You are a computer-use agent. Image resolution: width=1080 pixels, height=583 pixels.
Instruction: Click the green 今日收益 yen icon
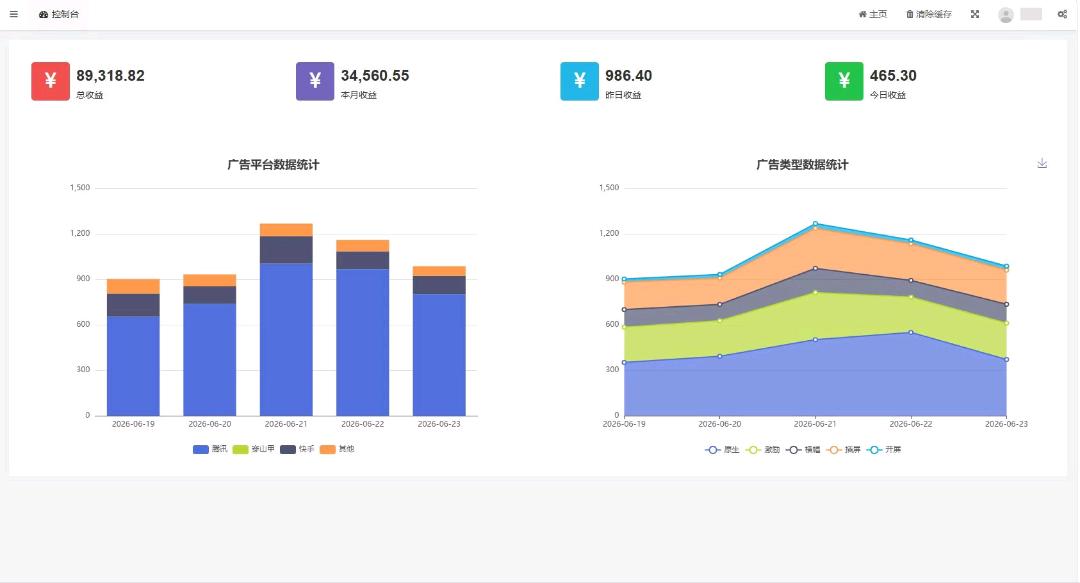(844, 81)
